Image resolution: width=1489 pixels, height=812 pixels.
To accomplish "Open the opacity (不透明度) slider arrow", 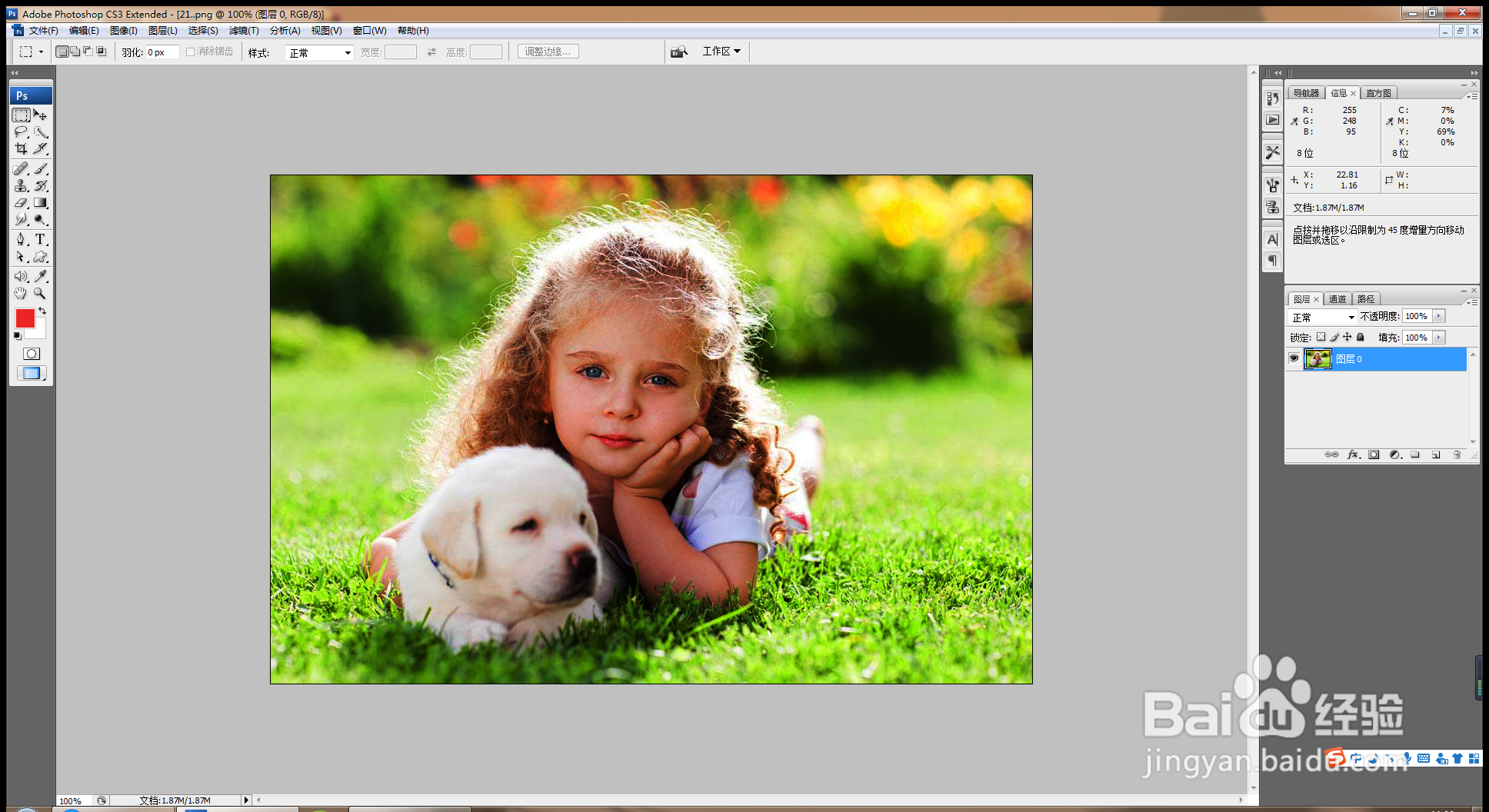I will tap(1439, 316).
